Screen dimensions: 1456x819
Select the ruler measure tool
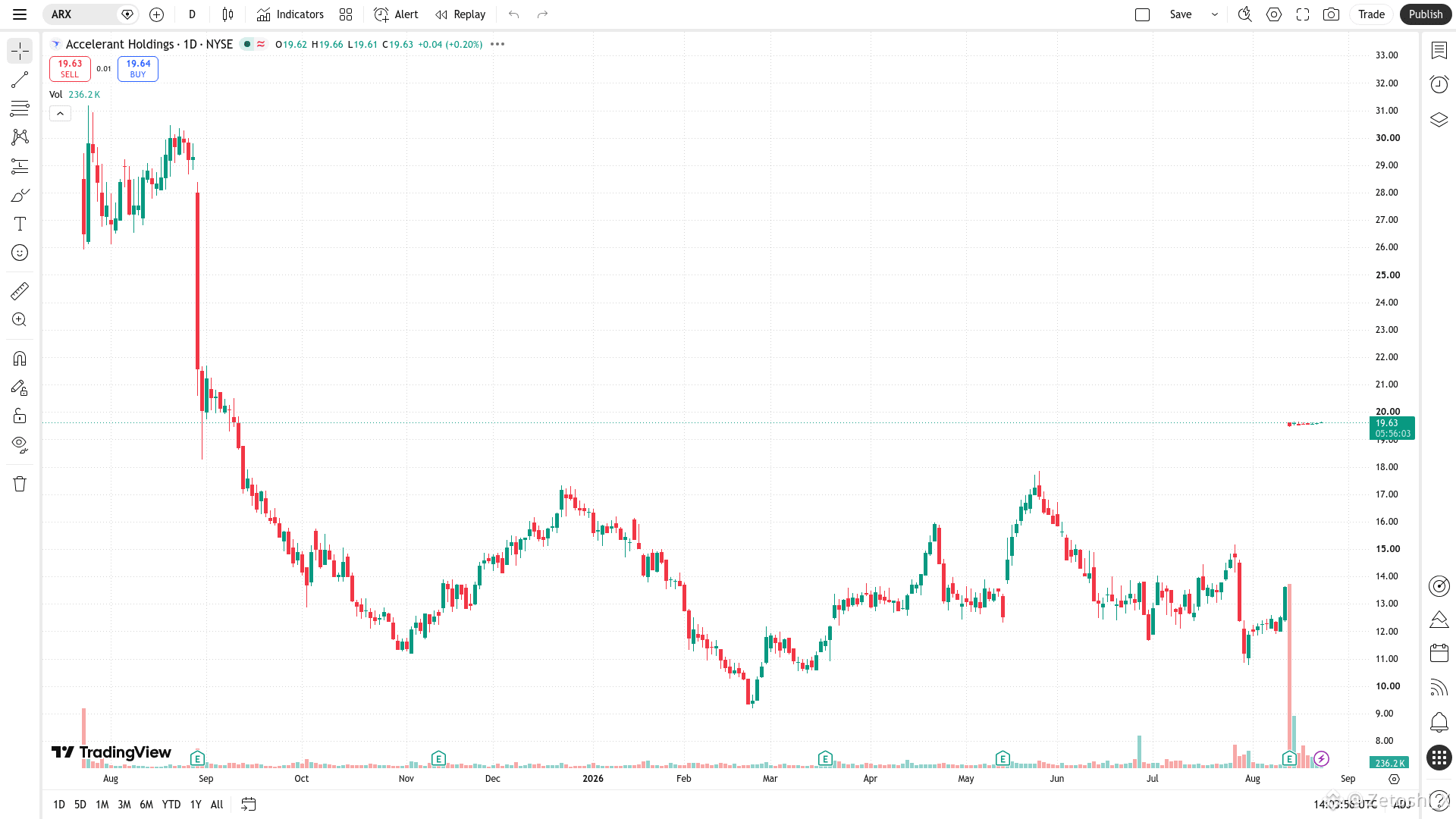click(20, 290)
